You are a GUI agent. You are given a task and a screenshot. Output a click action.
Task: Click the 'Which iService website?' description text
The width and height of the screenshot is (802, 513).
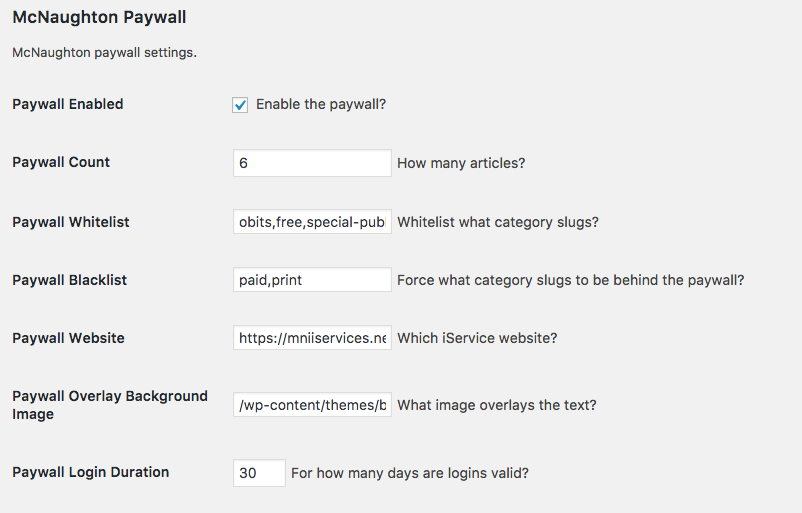tap(477, 338)
